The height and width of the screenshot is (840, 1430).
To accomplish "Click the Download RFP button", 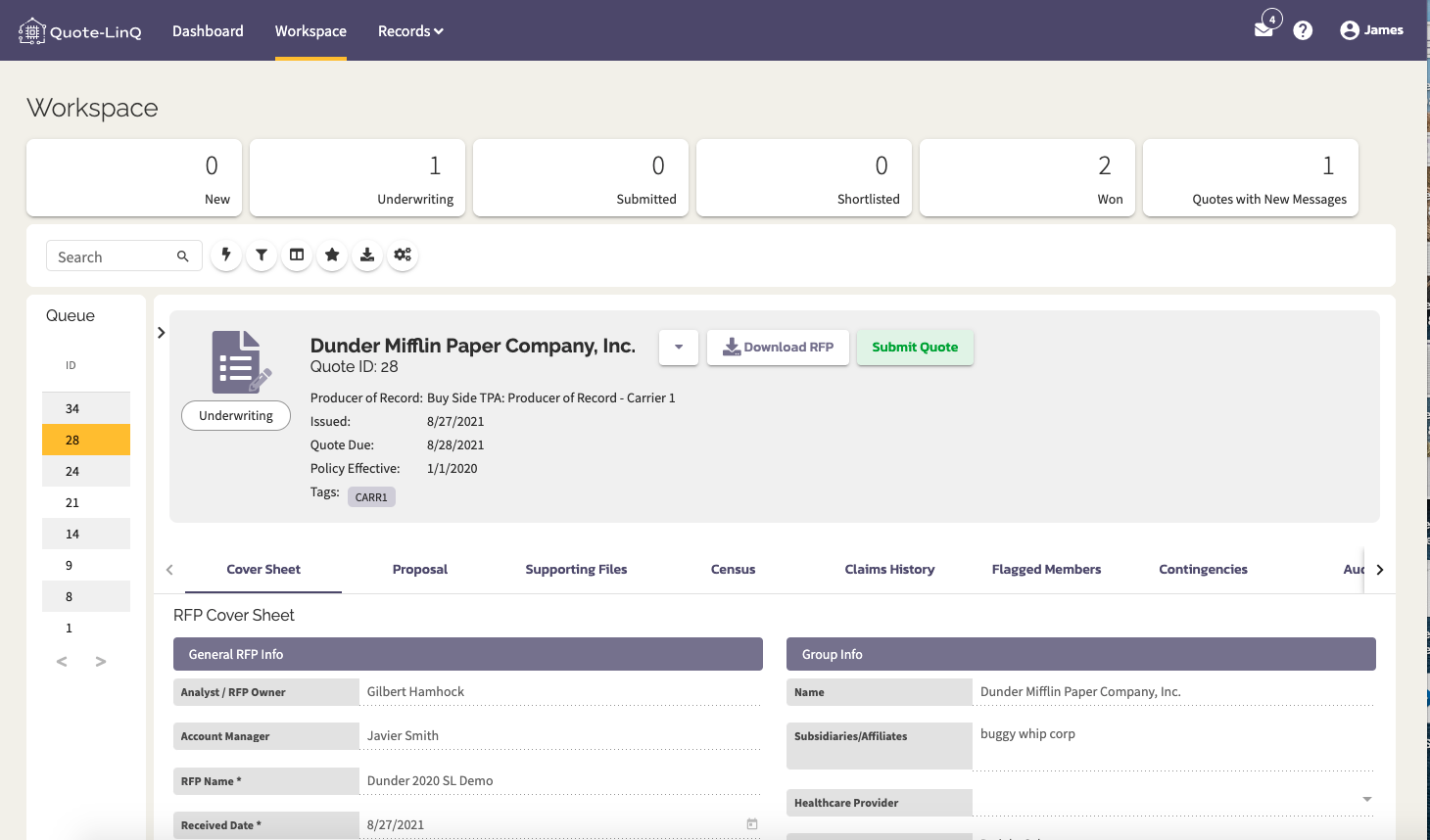I will [x=778, y=348].
